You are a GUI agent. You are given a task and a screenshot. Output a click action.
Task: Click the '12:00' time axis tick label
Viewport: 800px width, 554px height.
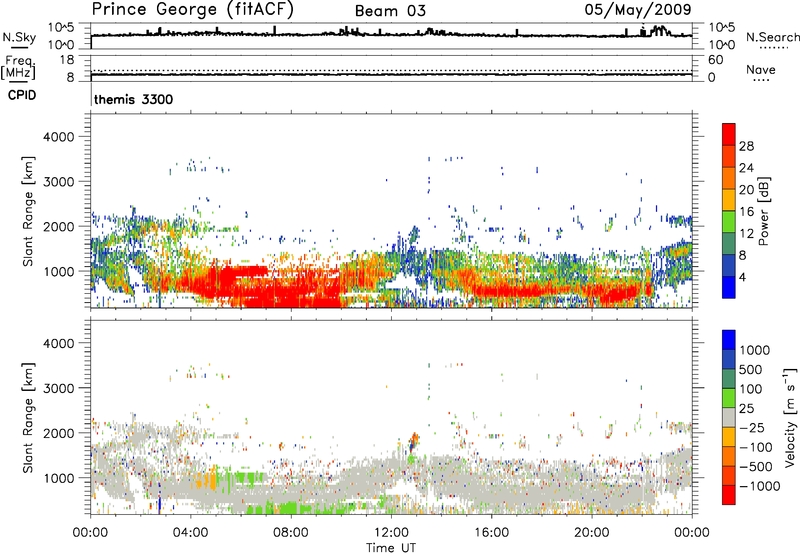tap(391, 533)
